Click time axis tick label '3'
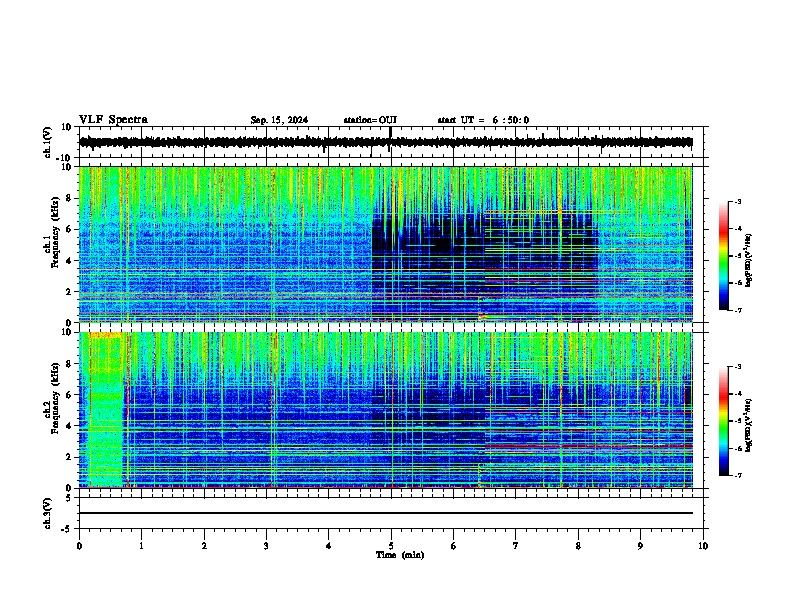Viewport: 792px width, 612px height. coord(266,546)
